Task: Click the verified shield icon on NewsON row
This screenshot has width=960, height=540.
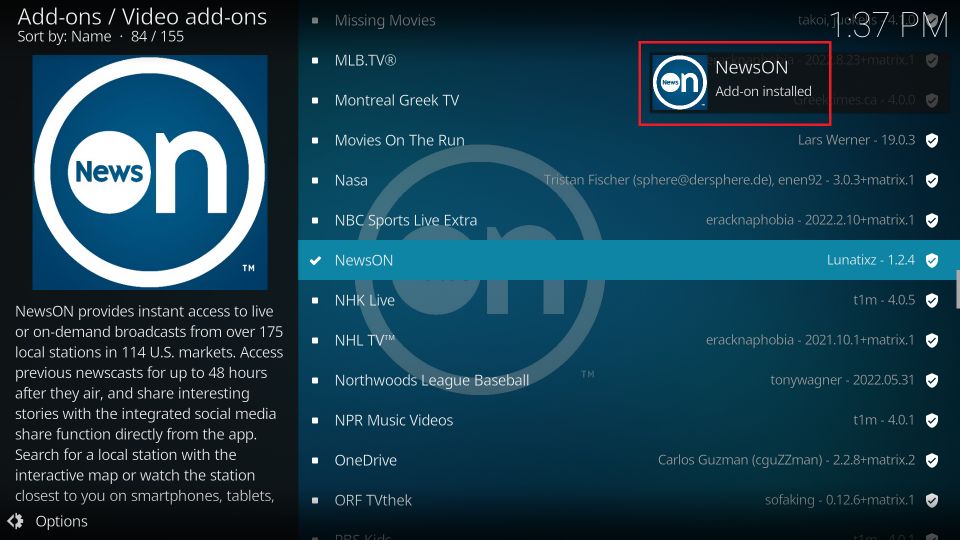Action: (931, 260)
